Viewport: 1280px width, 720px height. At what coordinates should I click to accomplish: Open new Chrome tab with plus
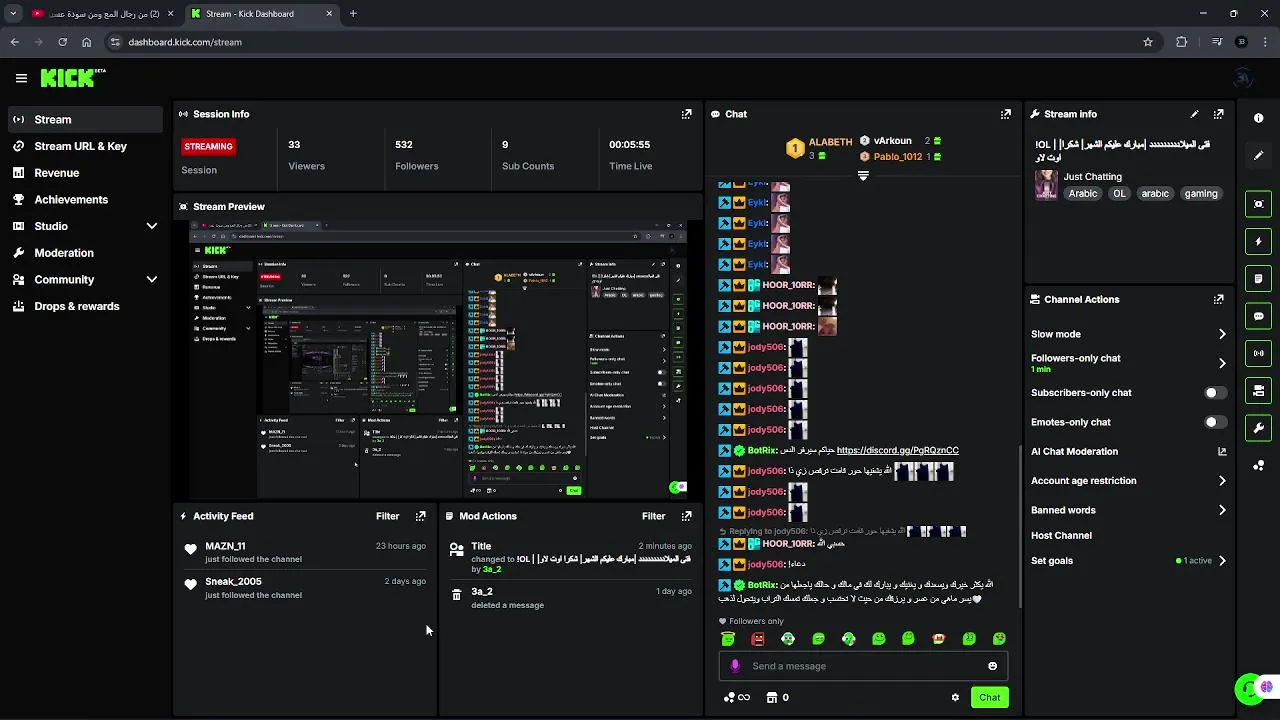353,14
